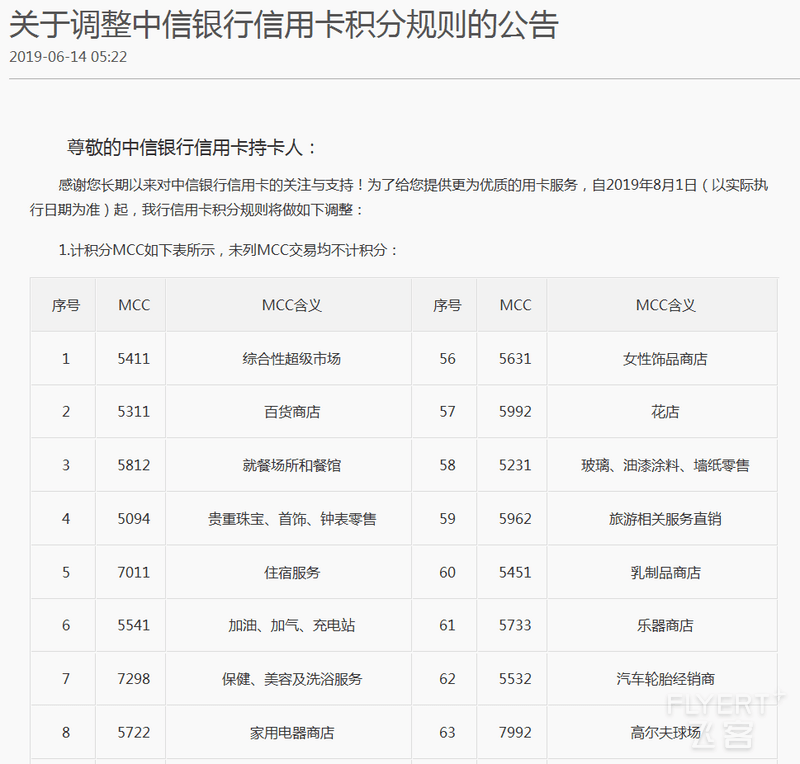The image size is (800, 764).
Task: Click cell 贵重珠宝、首饰、钟表零售
Action: tap(292, 519)
